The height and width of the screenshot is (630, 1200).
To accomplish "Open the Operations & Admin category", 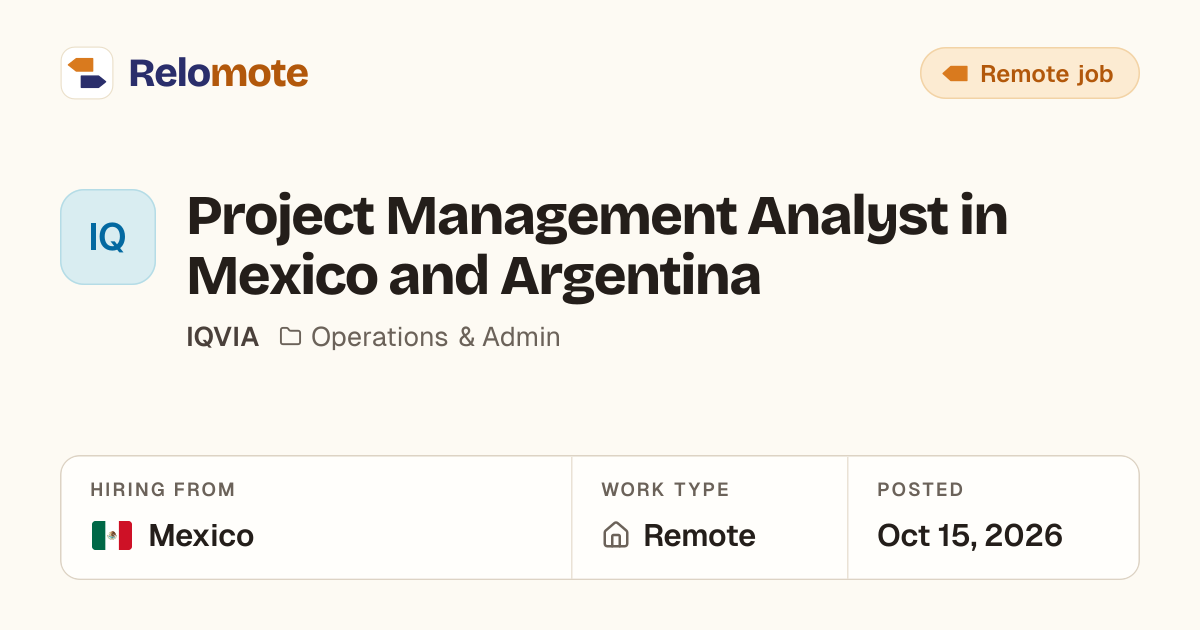I will click(435, 337).
